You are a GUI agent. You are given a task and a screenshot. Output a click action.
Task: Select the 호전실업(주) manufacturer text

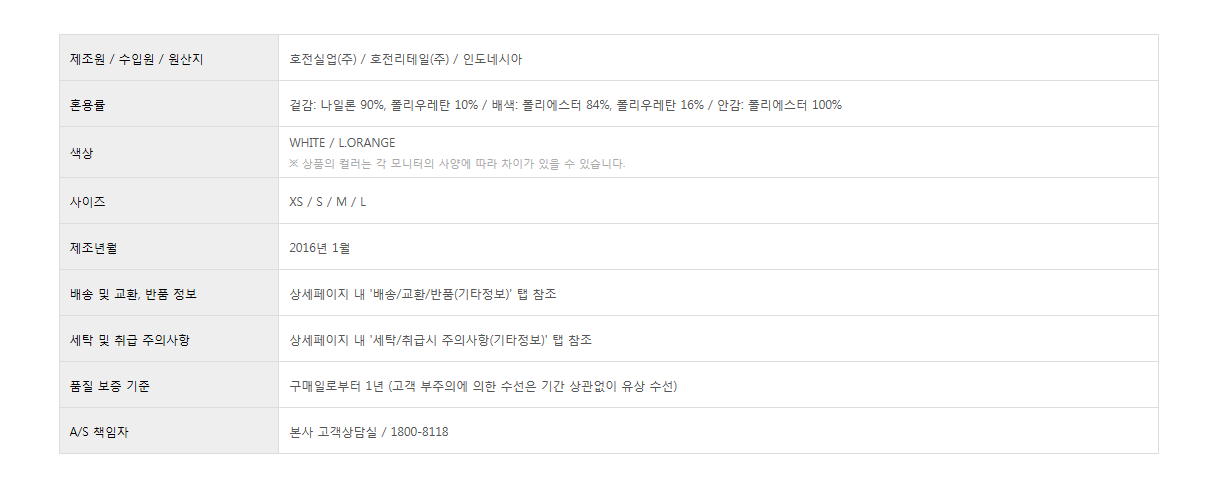coord(323,59)
